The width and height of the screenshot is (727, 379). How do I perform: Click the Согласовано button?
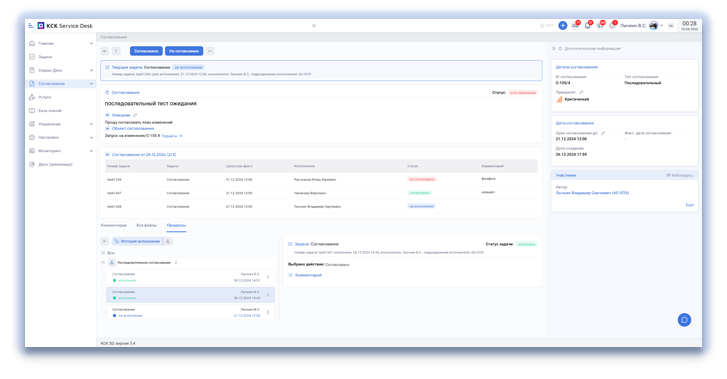(x=146, y=51)
